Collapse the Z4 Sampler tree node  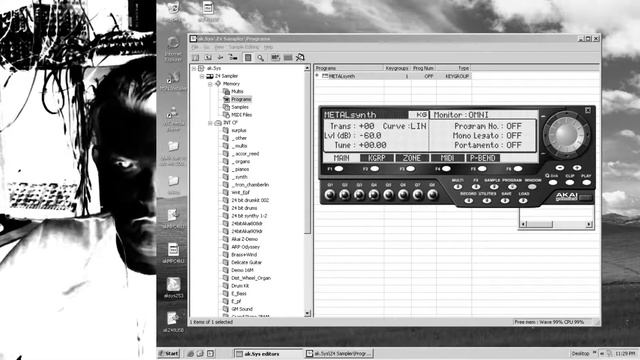tap(202, 76)
